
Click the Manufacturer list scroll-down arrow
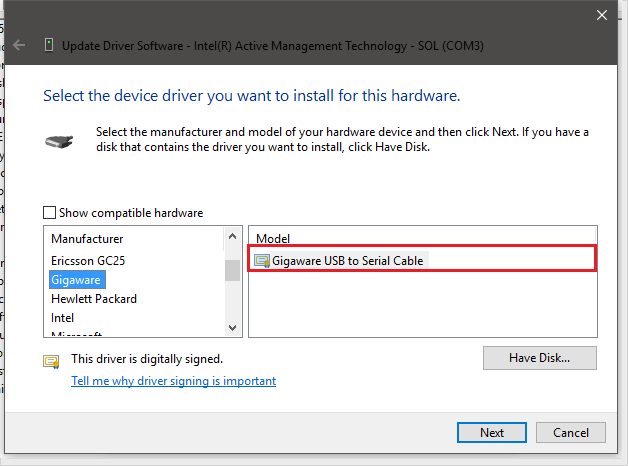[232, 327]
